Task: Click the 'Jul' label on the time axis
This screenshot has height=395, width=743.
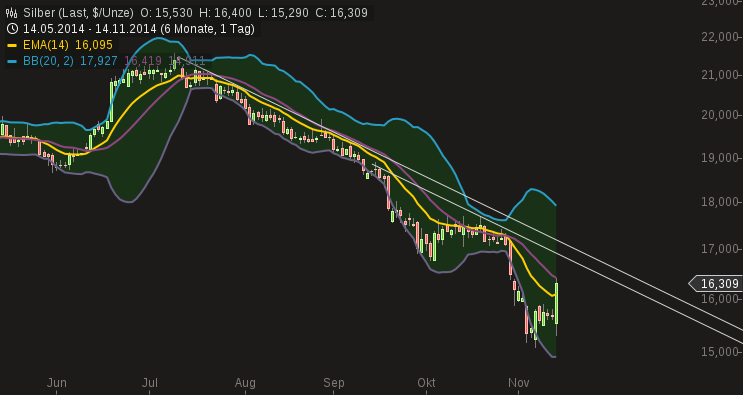Action: click(150, 383)
